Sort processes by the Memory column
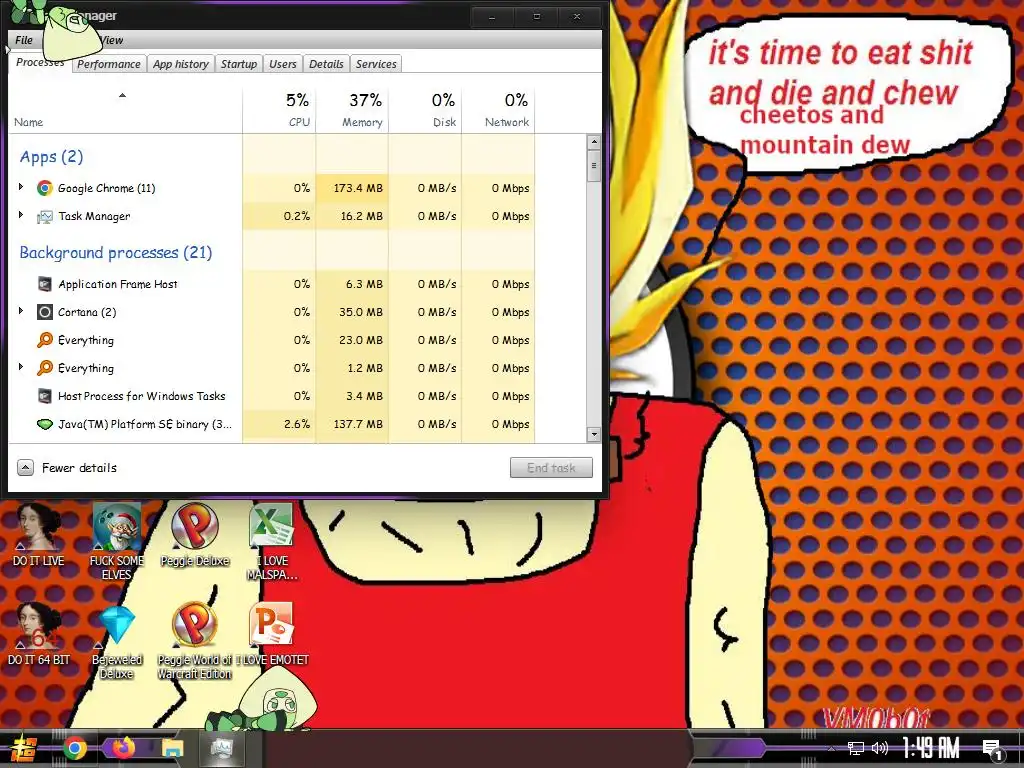The height and width of the screenshot is (768, 1024). pyautogui.click(x=352, y=110)
